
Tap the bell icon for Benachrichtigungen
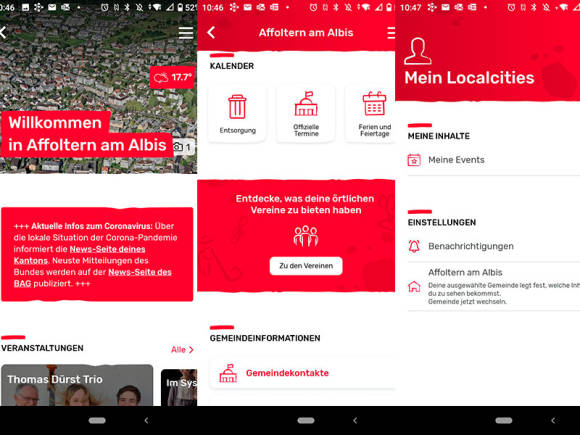pos(414,246)
